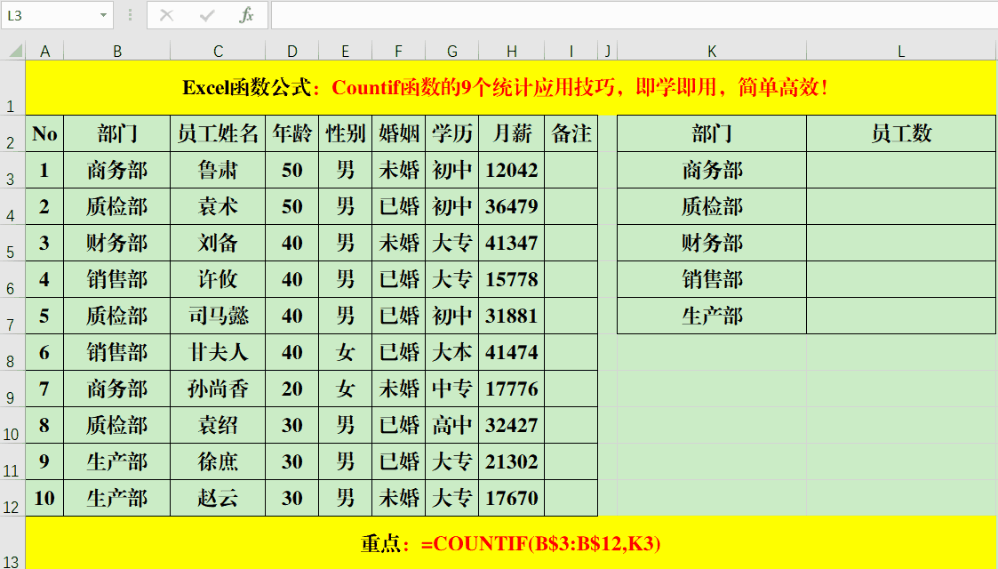Image resolution: width=998 pixels, height=569 pixels.
Task: Click the 月薪 header cell
Action: coord(512,134)
